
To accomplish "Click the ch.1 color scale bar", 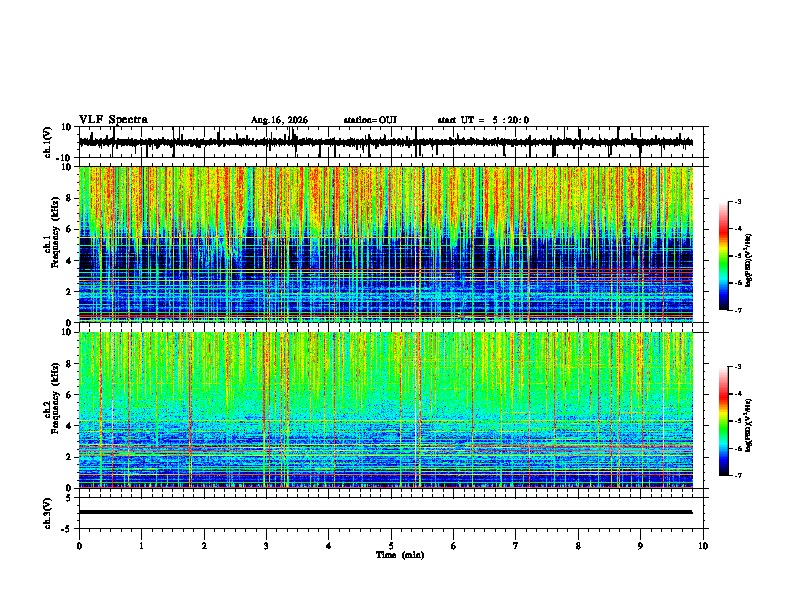I will [x=724, y=256].
